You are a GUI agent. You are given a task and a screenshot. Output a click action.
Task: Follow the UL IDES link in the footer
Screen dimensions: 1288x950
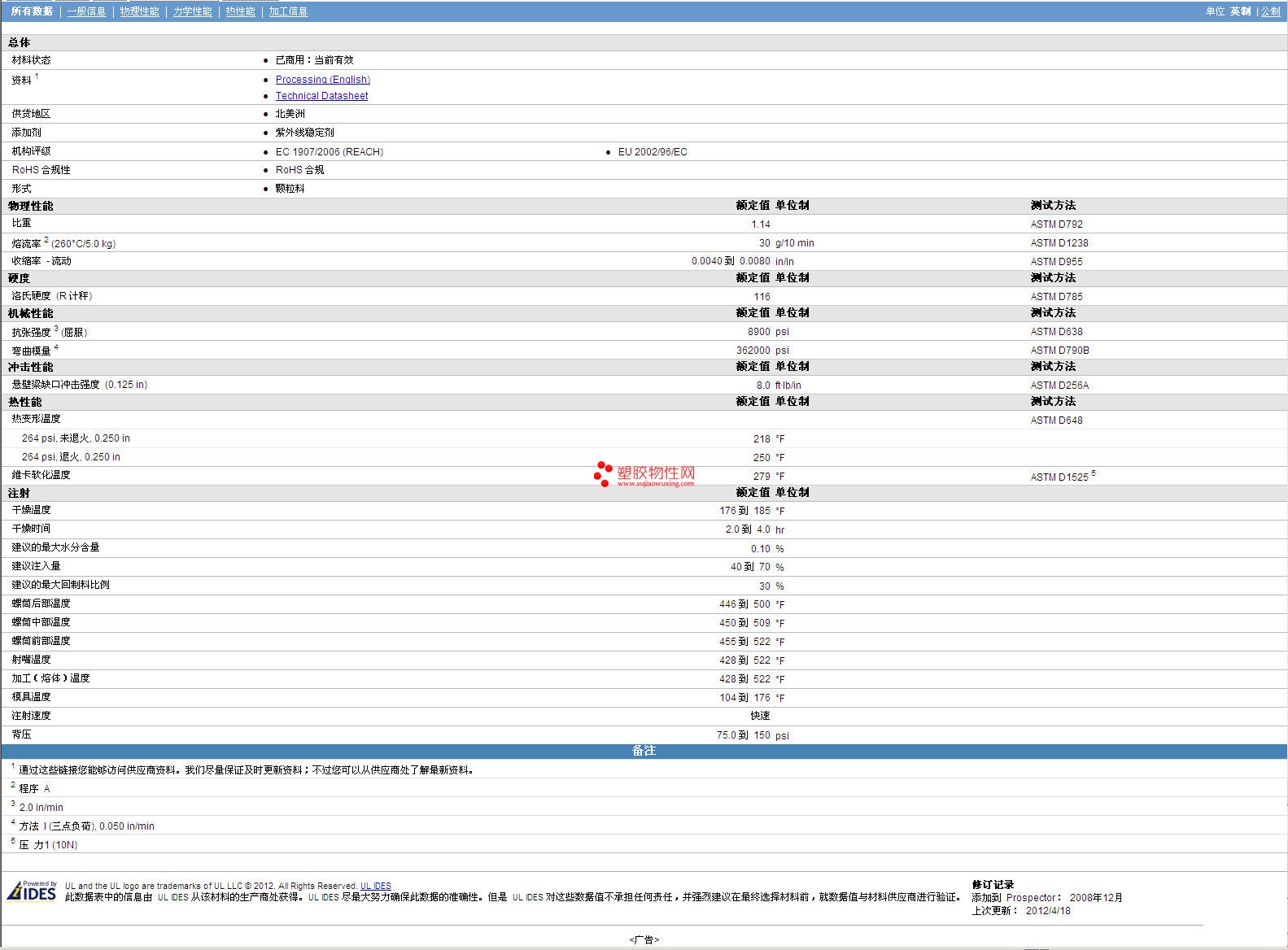[376, 886]
